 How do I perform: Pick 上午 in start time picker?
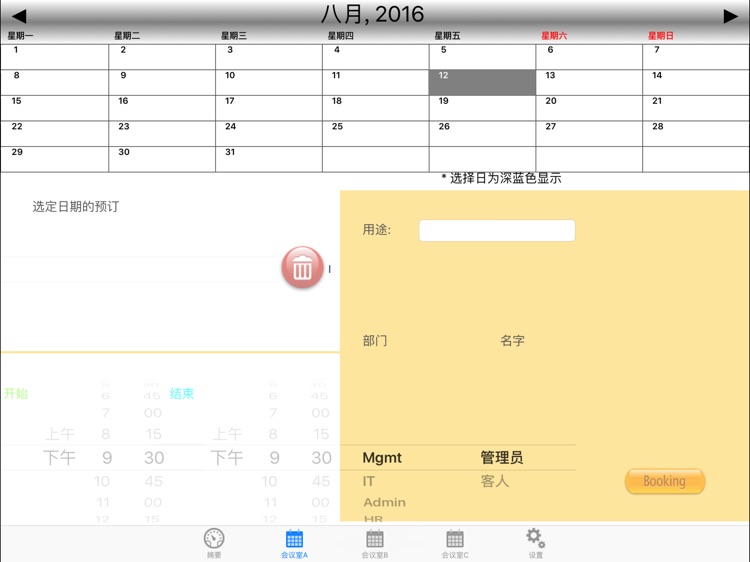[x=60, y=434]
